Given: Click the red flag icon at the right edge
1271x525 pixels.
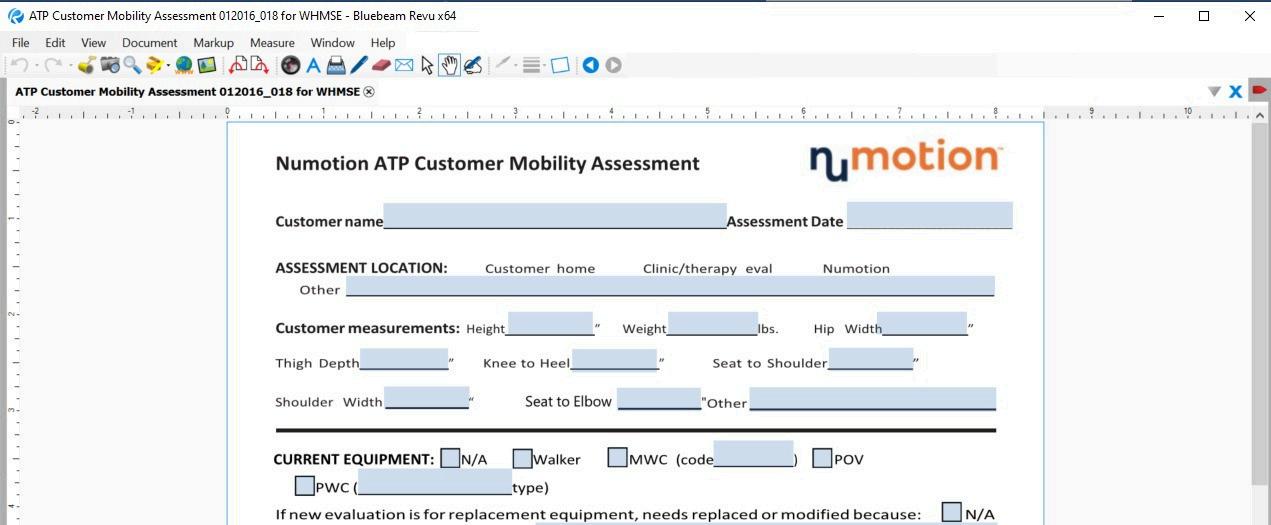Looking at the screenshot, I should (x=1259, y=90).
